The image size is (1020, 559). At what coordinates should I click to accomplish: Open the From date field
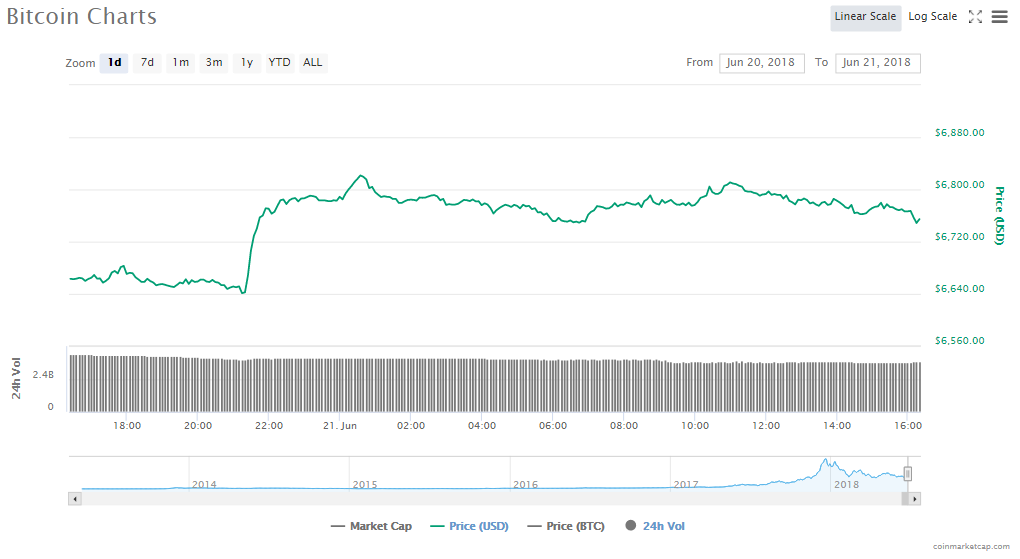click(761, 63)
